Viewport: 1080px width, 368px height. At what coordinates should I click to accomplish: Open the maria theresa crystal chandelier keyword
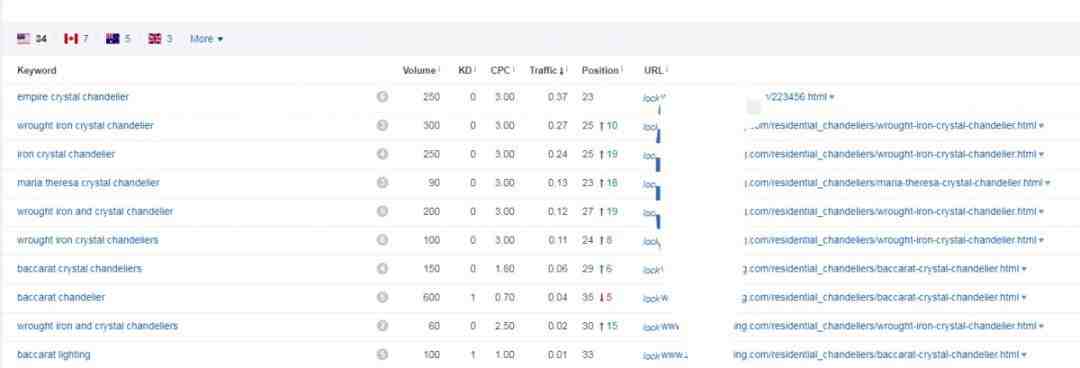point(88,183)
